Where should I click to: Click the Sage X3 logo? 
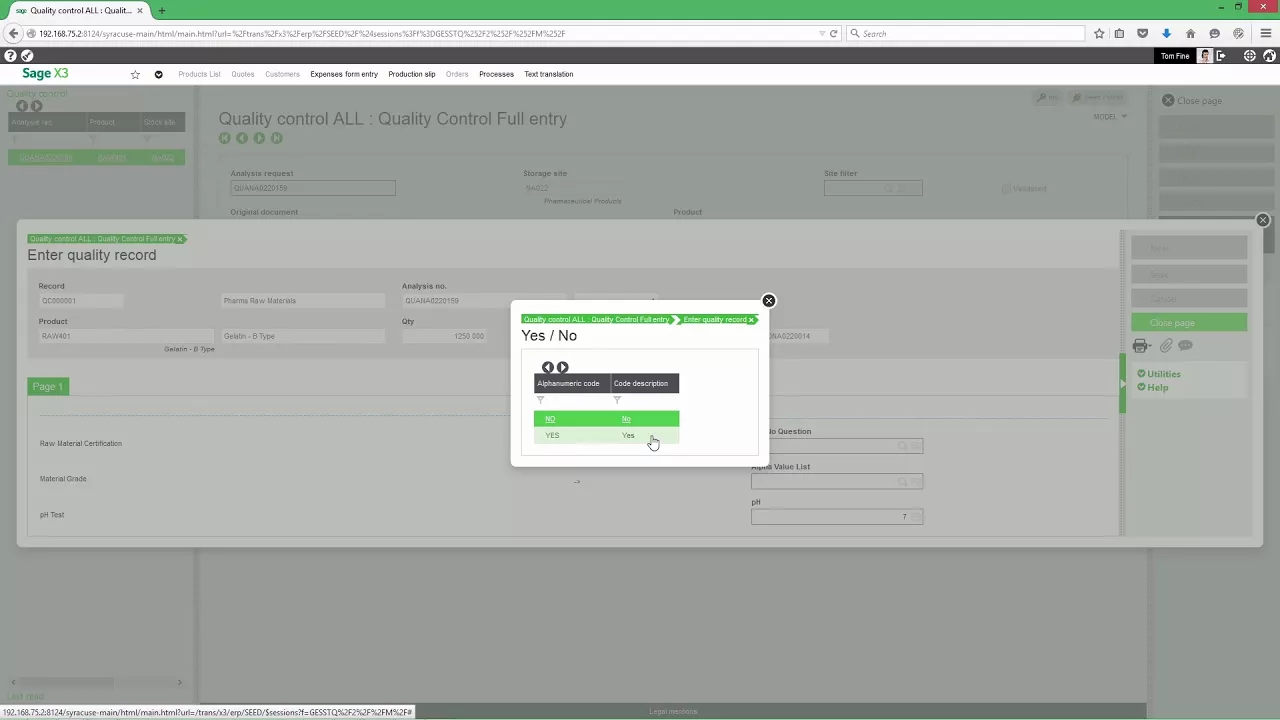[x=45, y=74]
